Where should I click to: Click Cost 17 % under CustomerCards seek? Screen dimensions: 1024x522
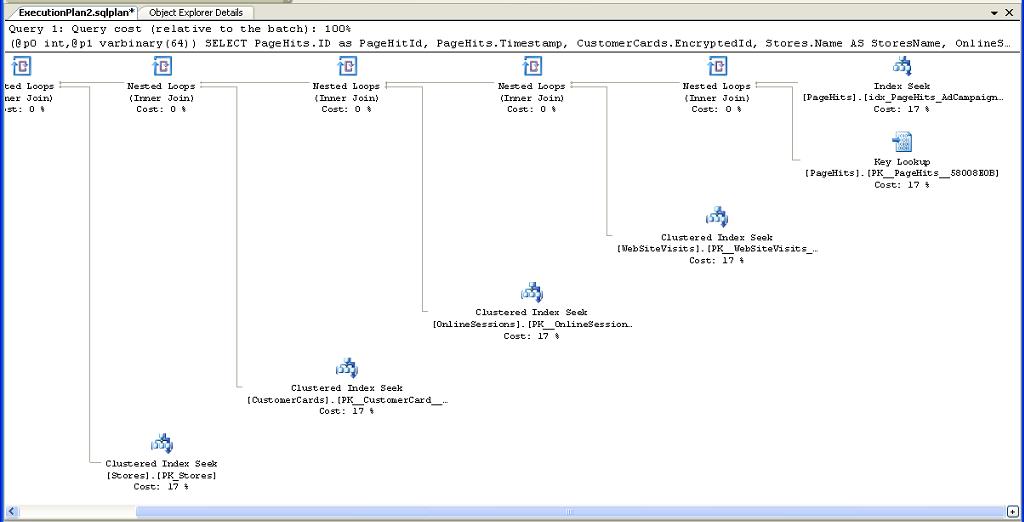pos(347,411)
